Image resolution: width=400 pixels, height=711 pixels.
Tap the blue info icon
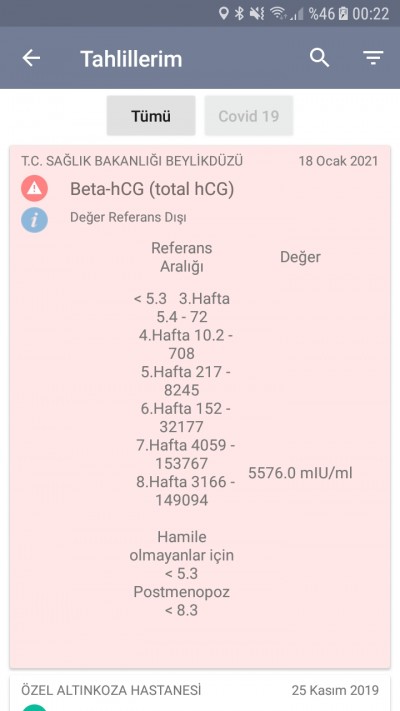pyautogui.click(x=34, y=219)
